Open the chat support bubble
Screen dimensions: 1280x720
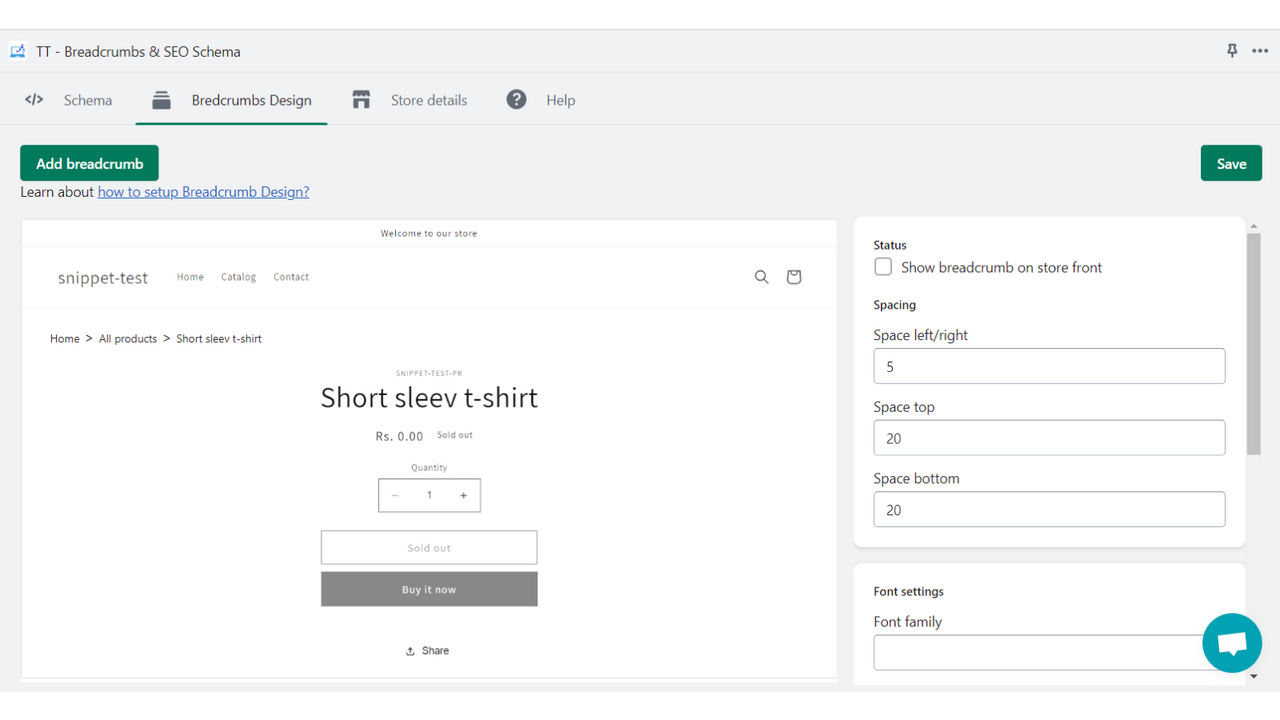(x=1231, y=643)
